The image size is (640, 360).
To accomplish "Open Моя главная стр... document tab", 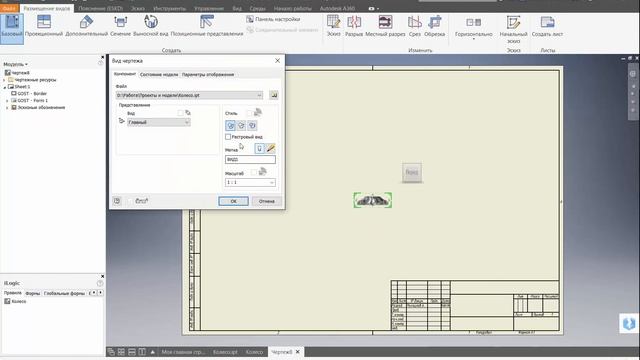I will tap(183, 352).
